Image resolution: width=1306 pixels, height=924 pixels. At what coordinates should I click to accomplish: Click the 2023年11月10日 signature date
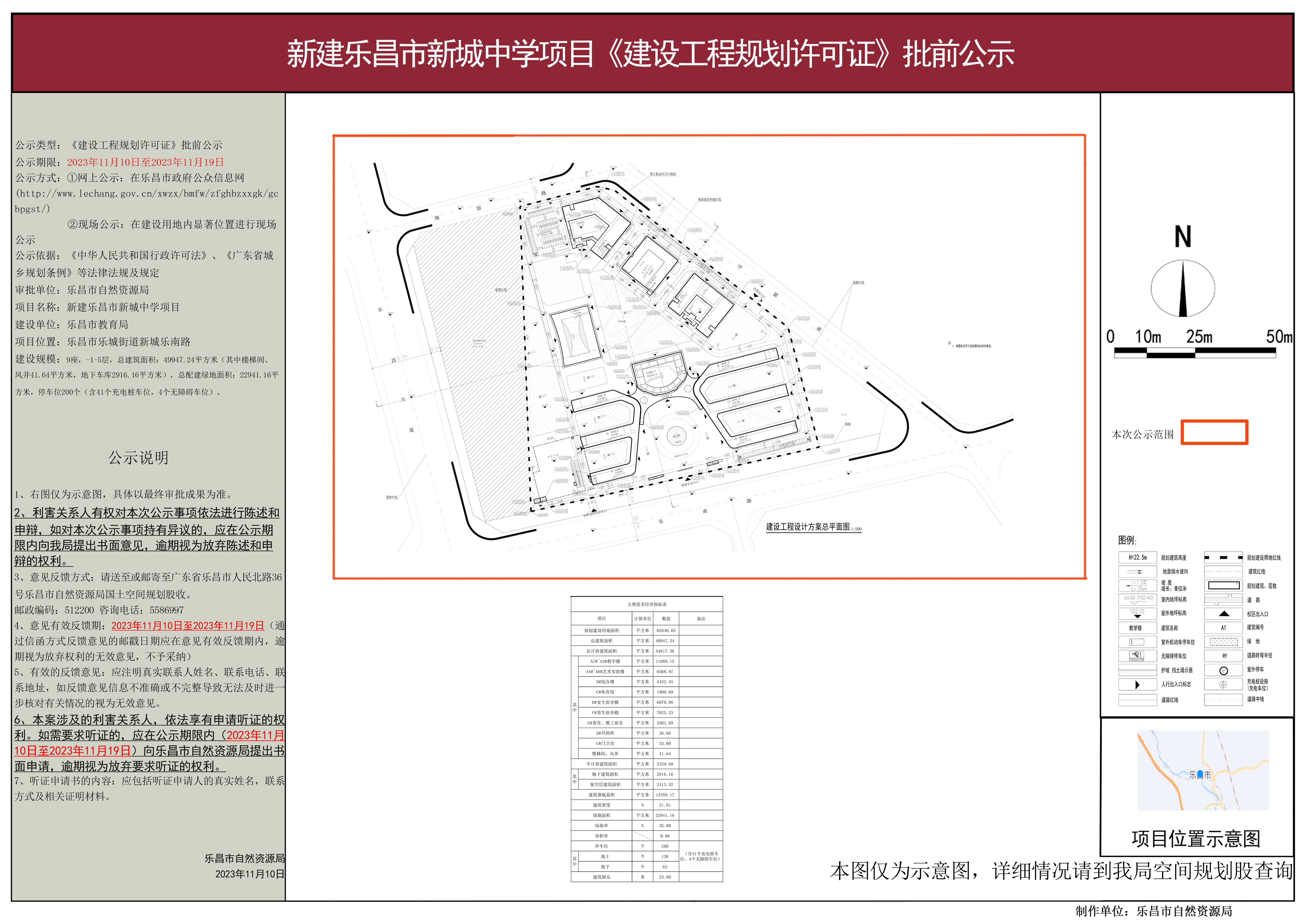(x=249, y=874)
